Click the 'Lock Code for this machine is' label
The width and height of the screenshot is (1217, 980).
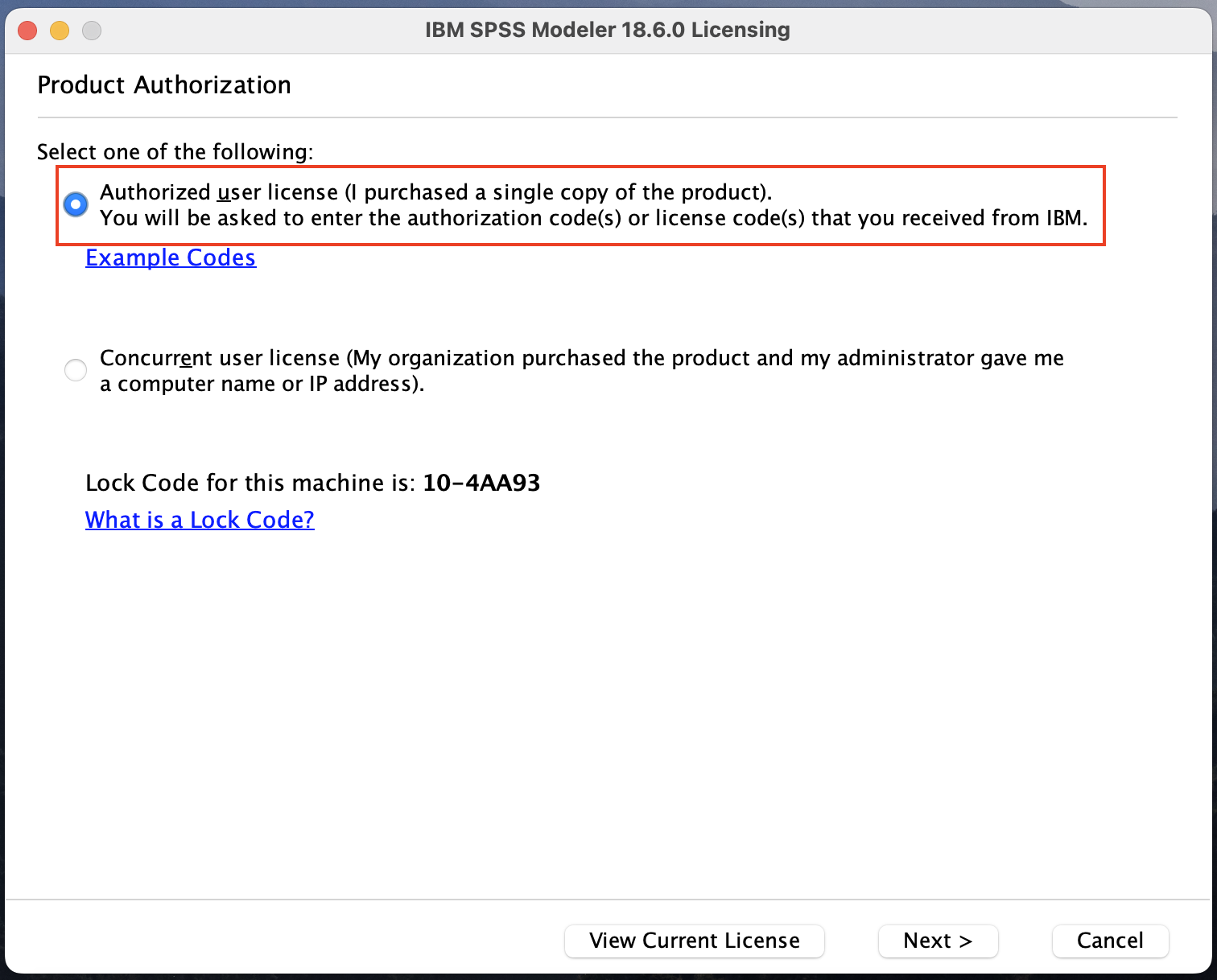coord(250,483)
